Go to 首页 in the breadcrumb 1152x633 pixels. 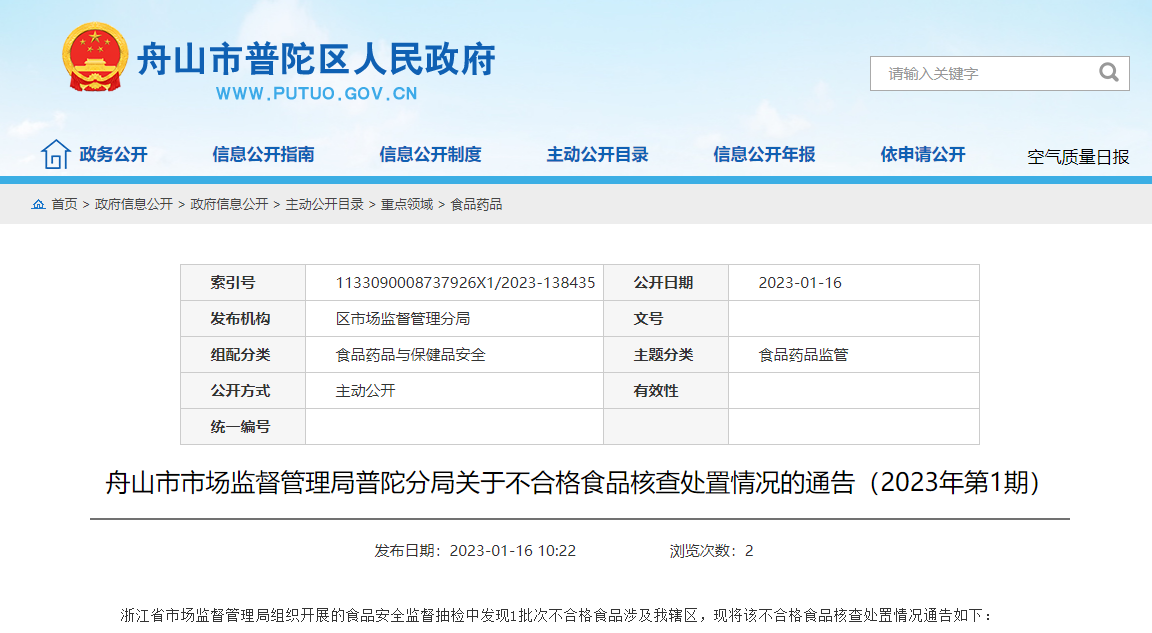(64, 204)
